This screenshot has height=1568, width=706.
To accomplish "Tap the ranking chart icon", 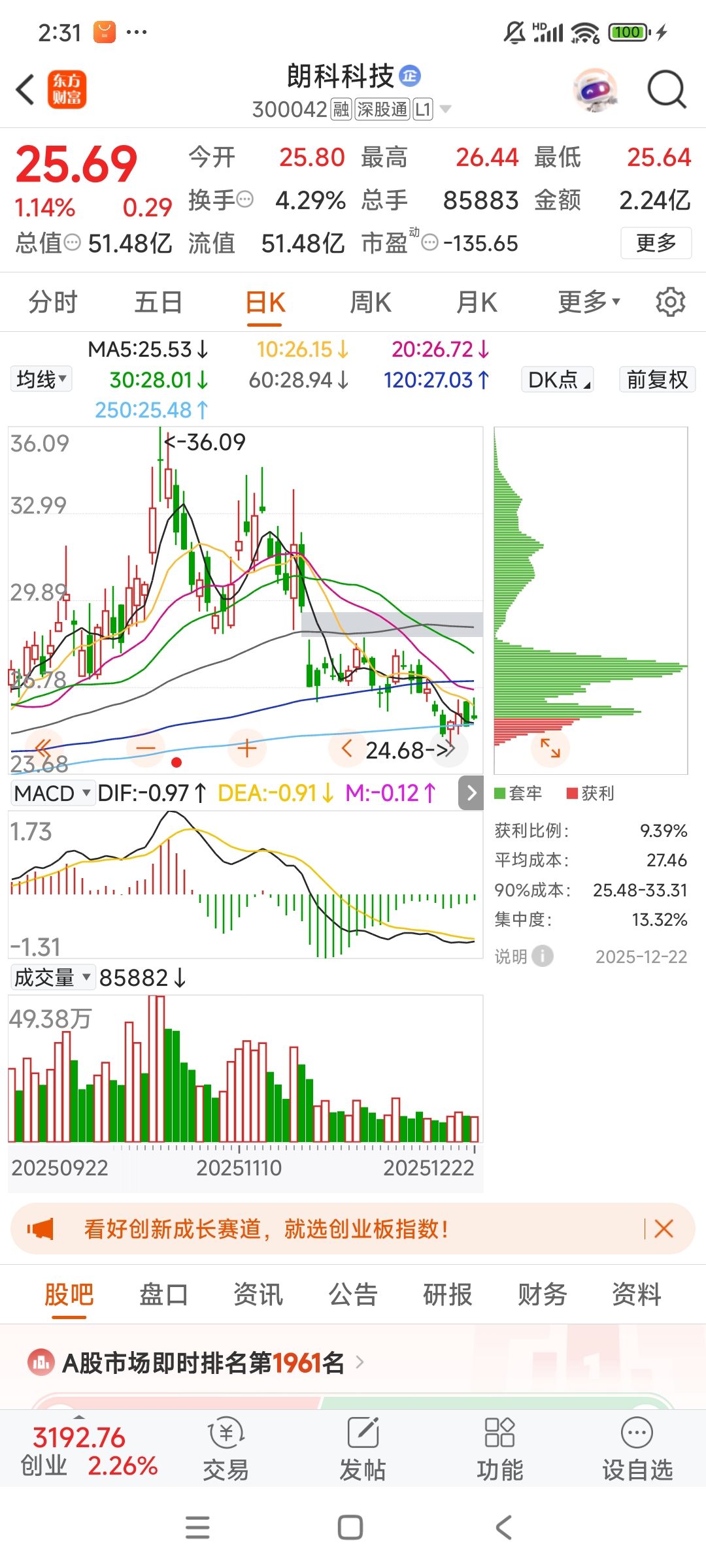I will coord(41,1363).
